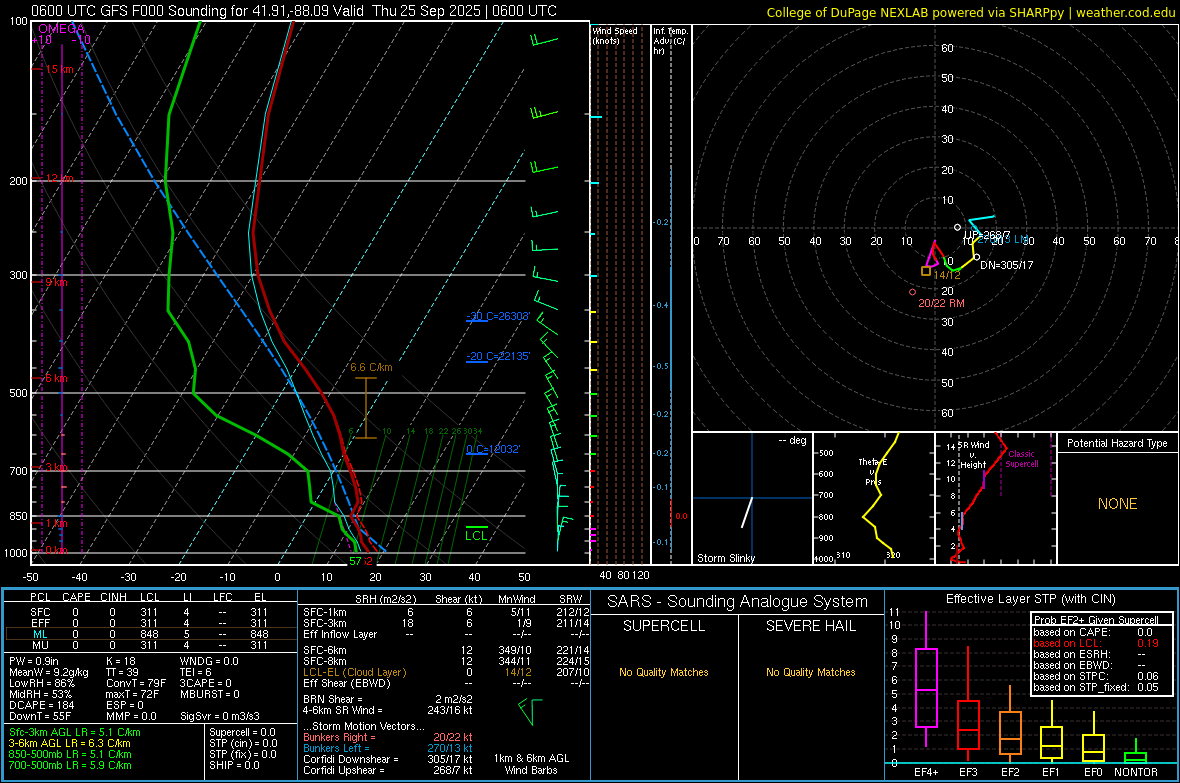
Task: Click the 'SARS - Sounding Analogue System' heading
Action: click(738, 602)
